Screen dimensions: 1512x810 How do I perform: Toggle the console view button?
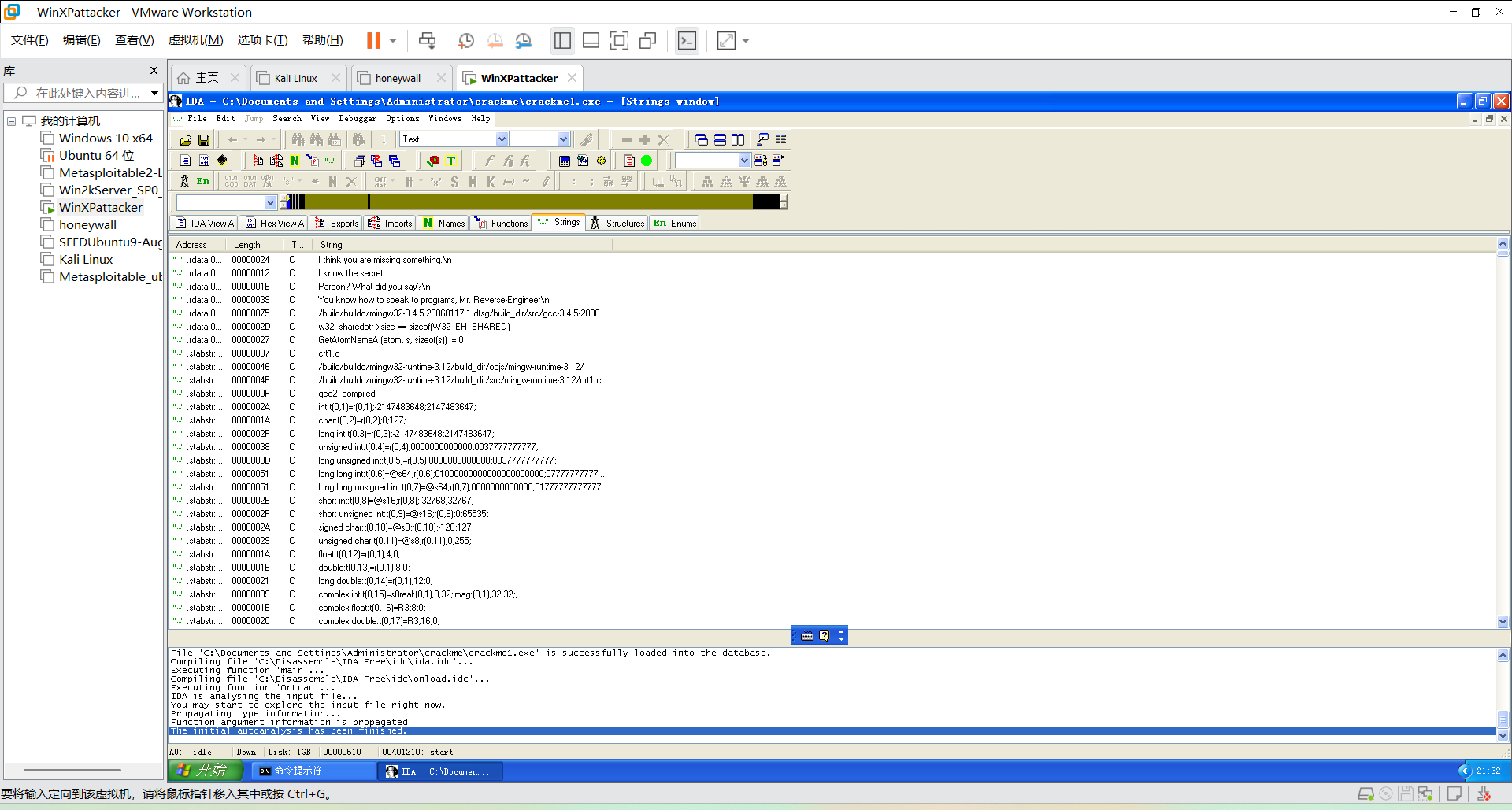[687, 40]
